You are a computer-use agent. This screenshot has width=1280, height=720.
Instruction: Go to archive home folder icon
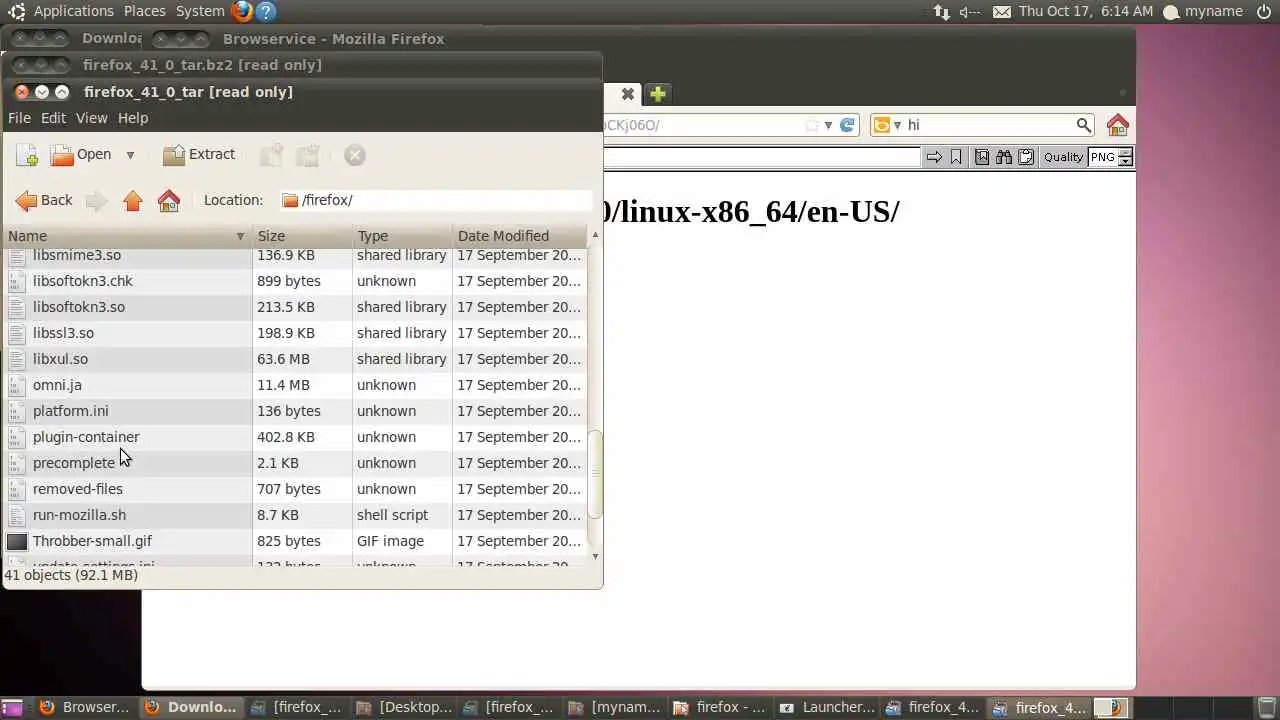(169, 201)
